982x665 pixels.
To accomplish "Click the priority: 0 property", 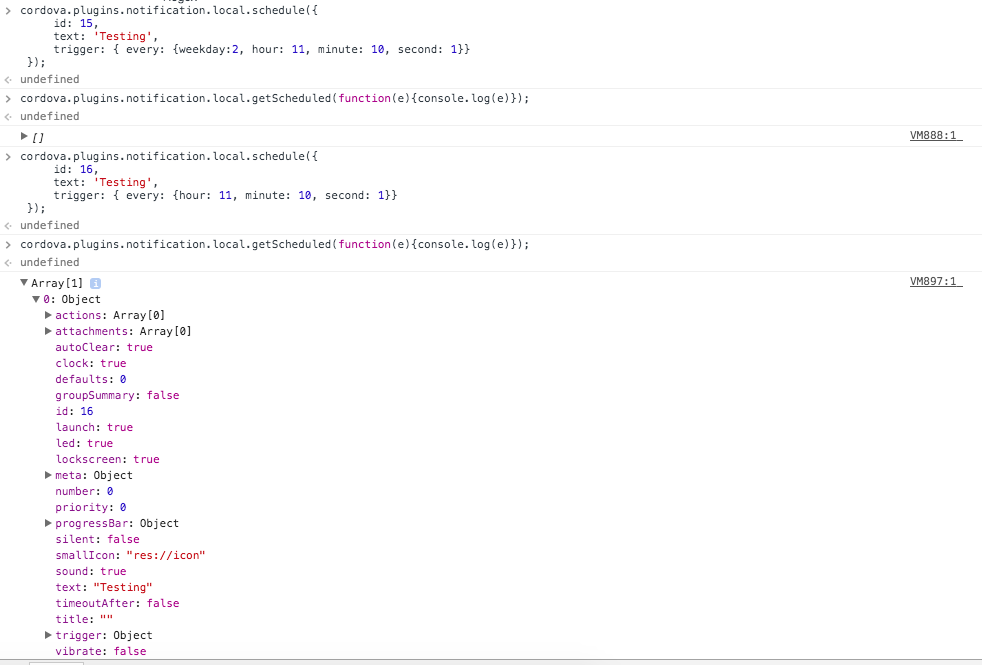I will tap(91, 507).
